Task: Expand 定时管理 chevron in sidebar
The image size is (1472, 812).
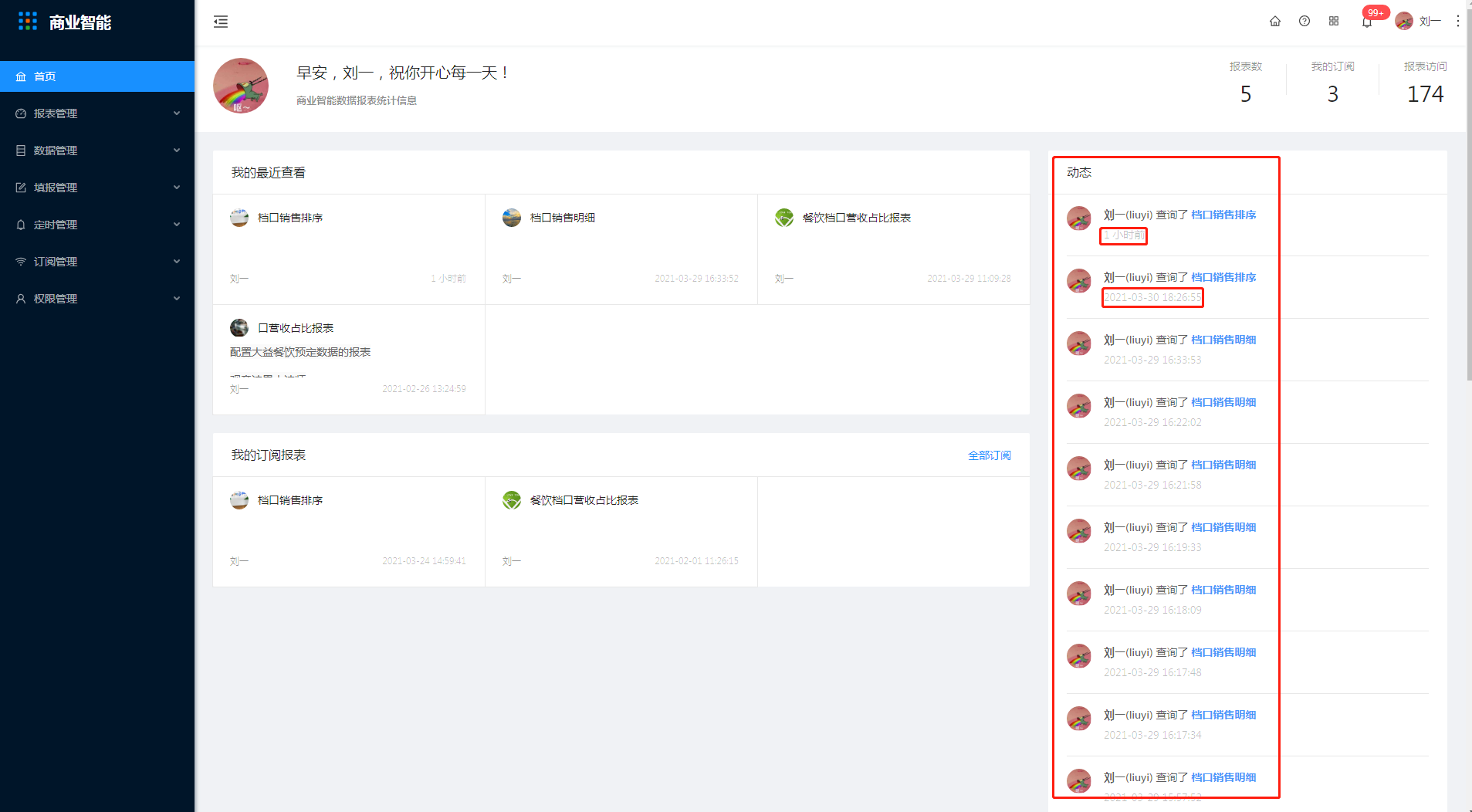Action: tap(177, 225)
